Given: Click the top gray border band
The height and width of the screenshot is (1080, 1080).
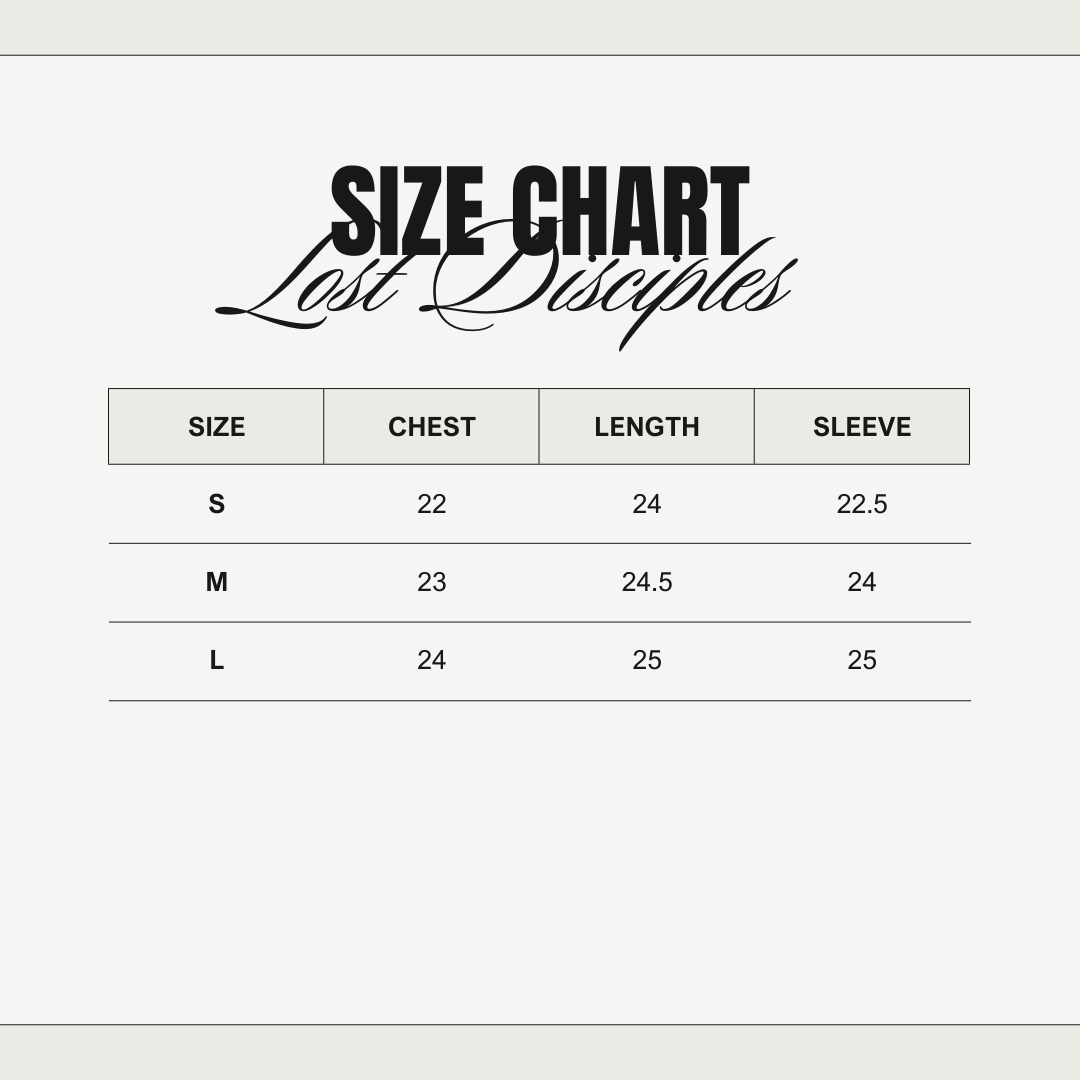Looking at the screenshot, I should point(540,27).
